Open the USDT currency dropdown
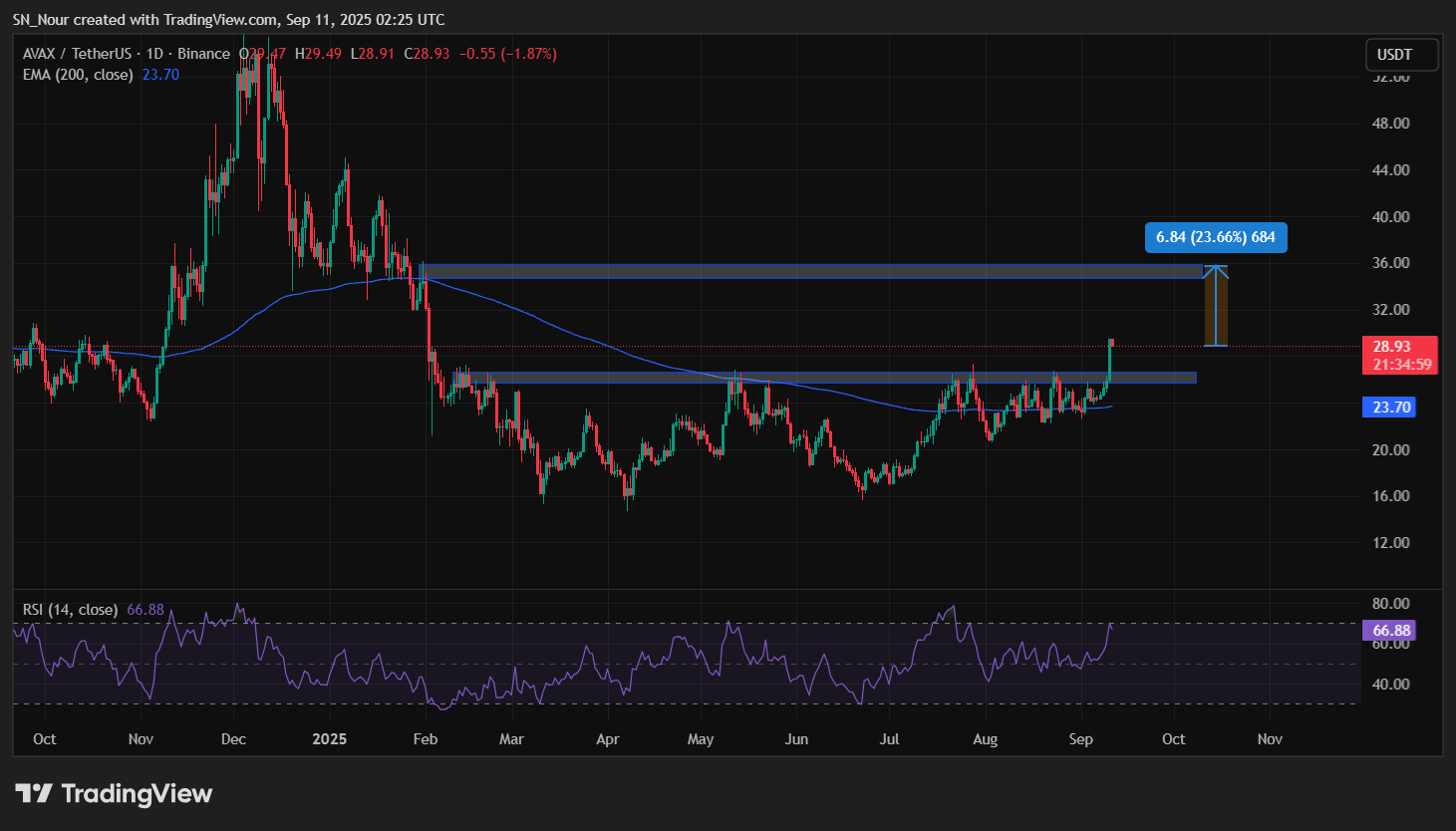The image size is (1456, 831). click(x=1401, y=55)
